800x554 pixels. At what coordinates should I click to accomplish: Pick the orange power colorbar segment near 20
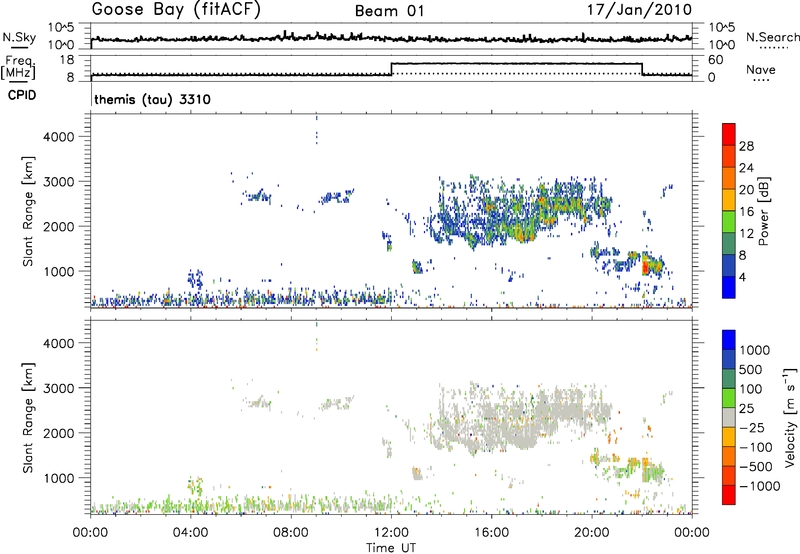point(729,178)
